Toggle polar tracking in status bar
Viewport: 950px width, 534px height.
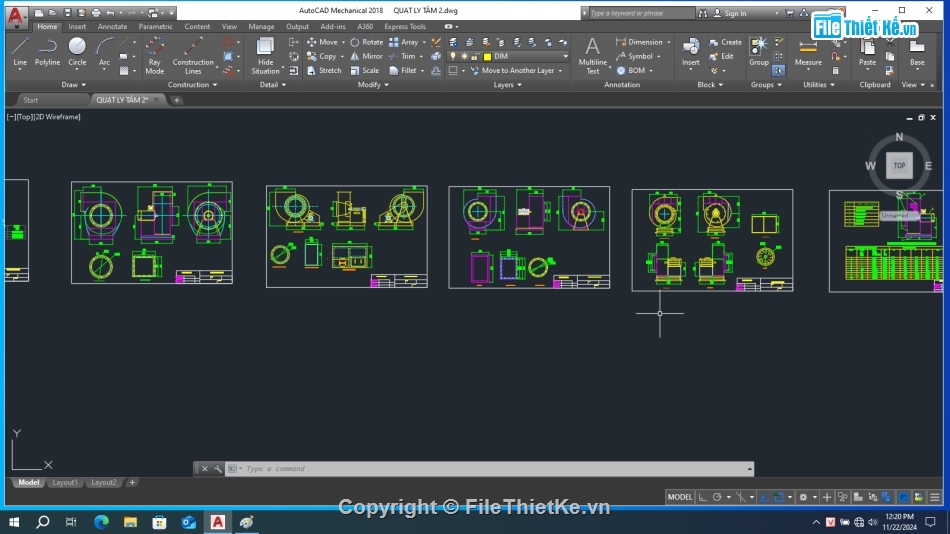click(x=717, y=497)
